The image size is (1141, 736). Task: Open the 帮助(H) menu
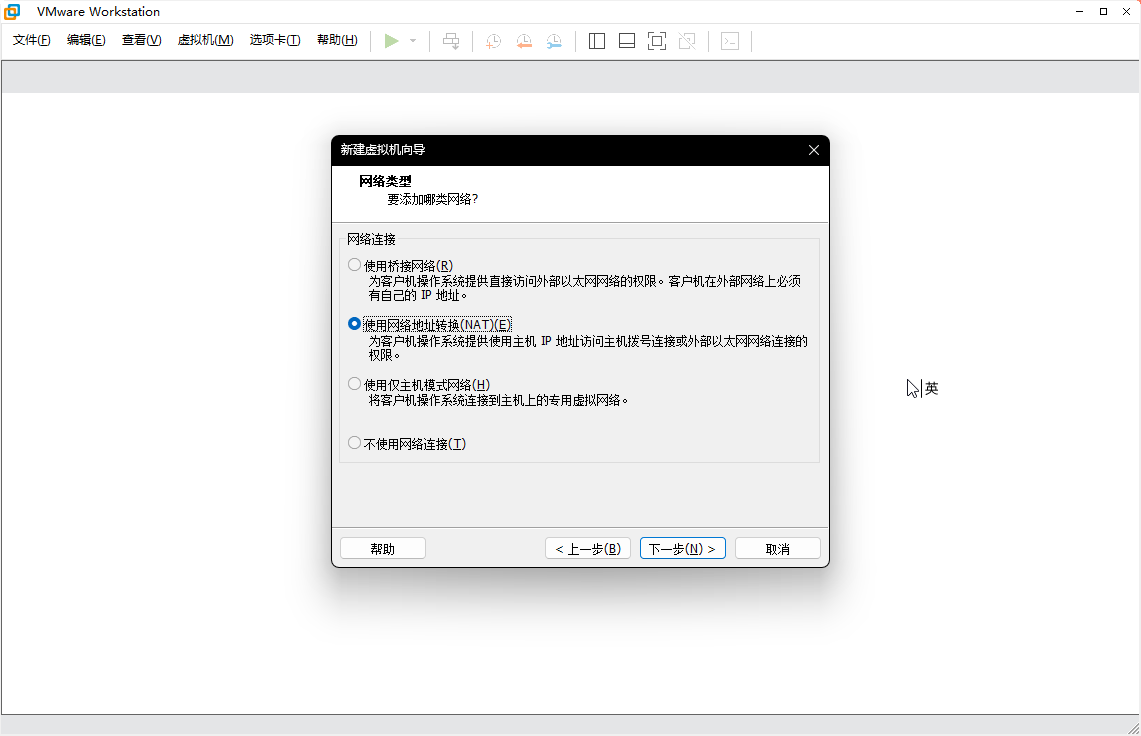337,40
